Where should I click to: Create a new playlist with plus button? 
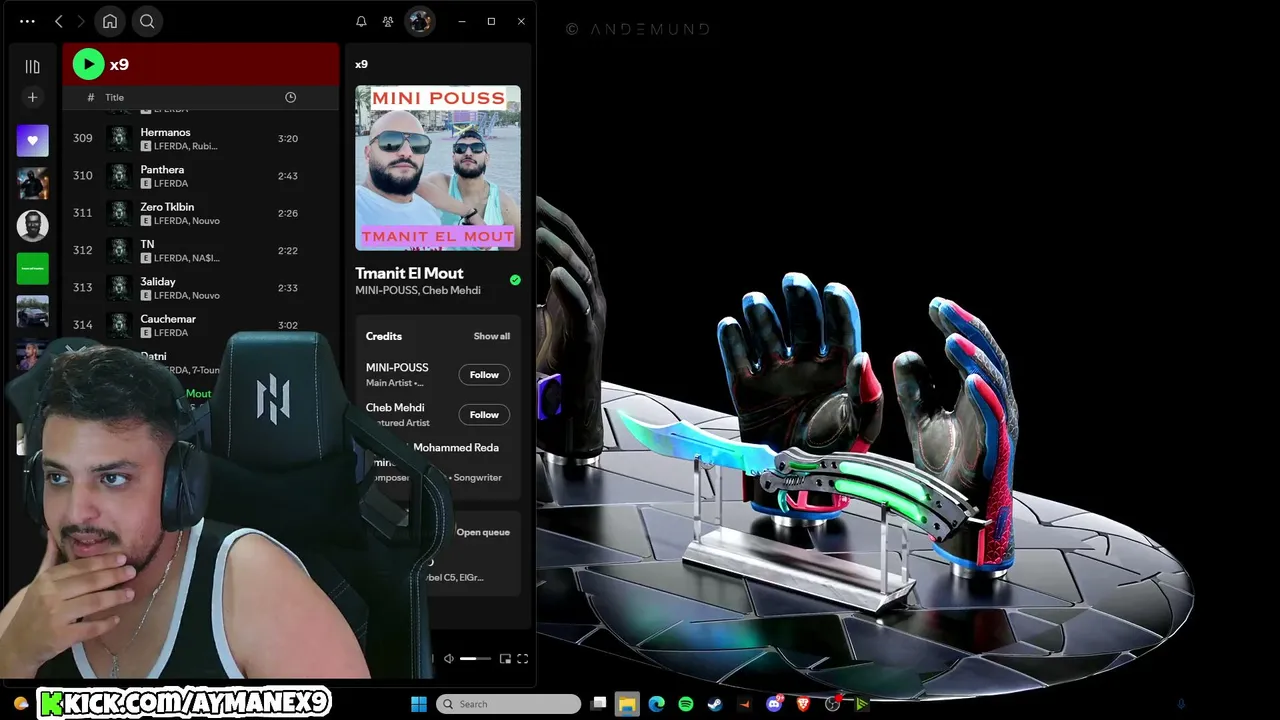pyautogui.click(x=32, y=97)
